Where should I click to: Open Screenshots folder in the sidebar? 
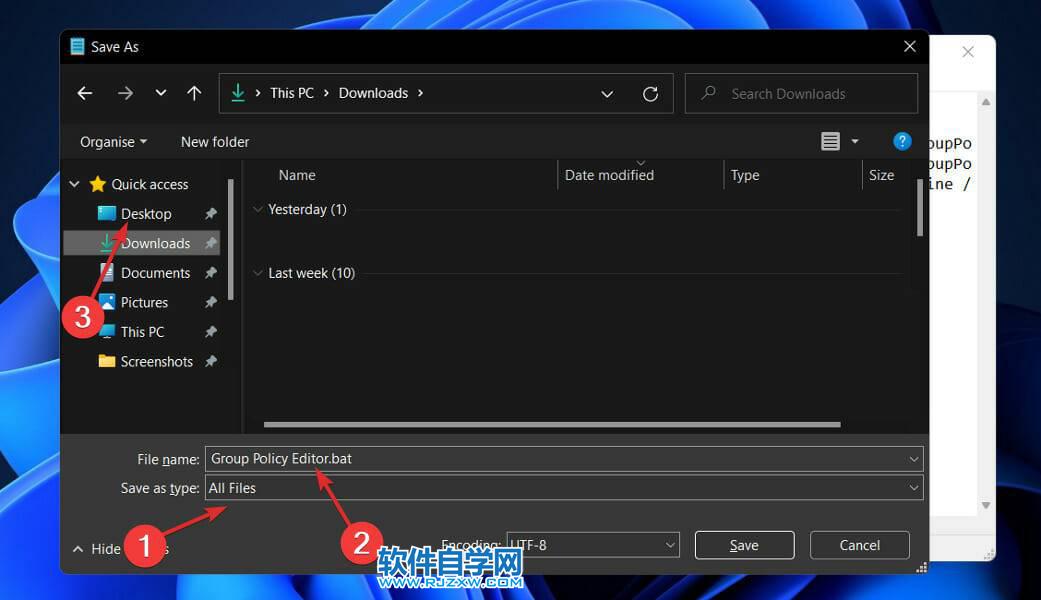coord(157,361)
